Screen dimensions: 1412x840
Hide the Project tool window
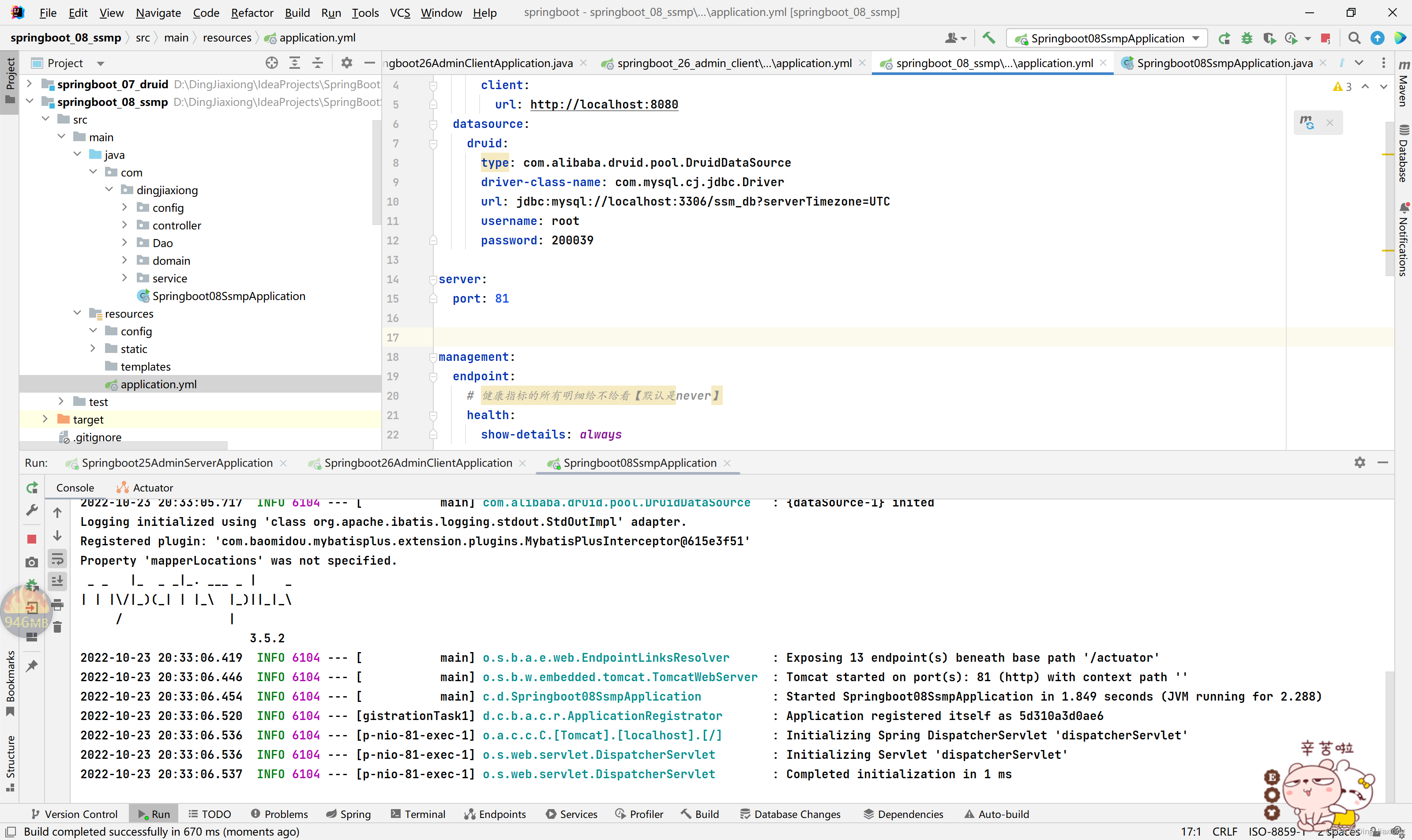coord(370,63)
